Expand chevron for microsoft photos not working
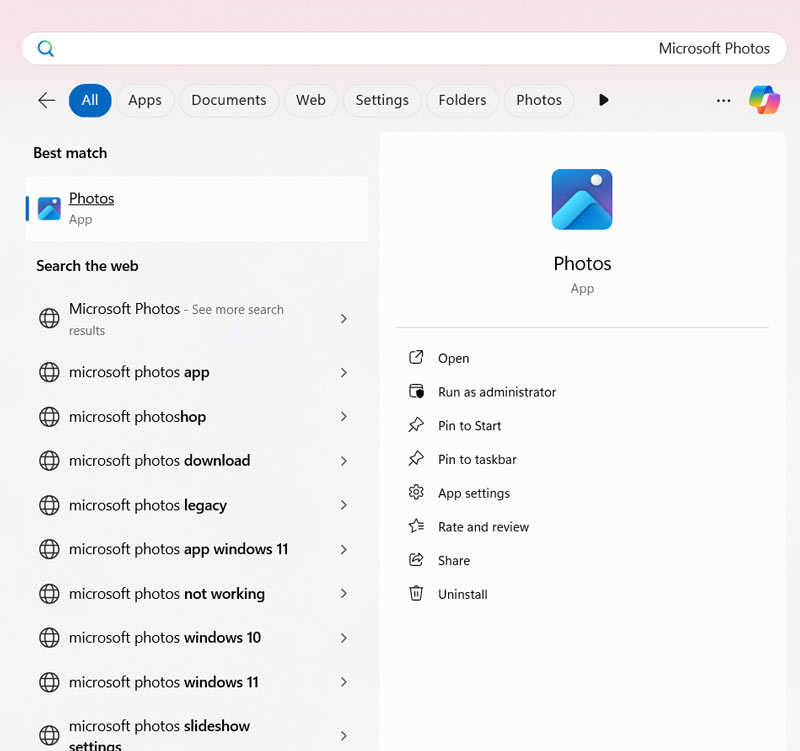Screen dimensions: 800x751 (344, 593)
